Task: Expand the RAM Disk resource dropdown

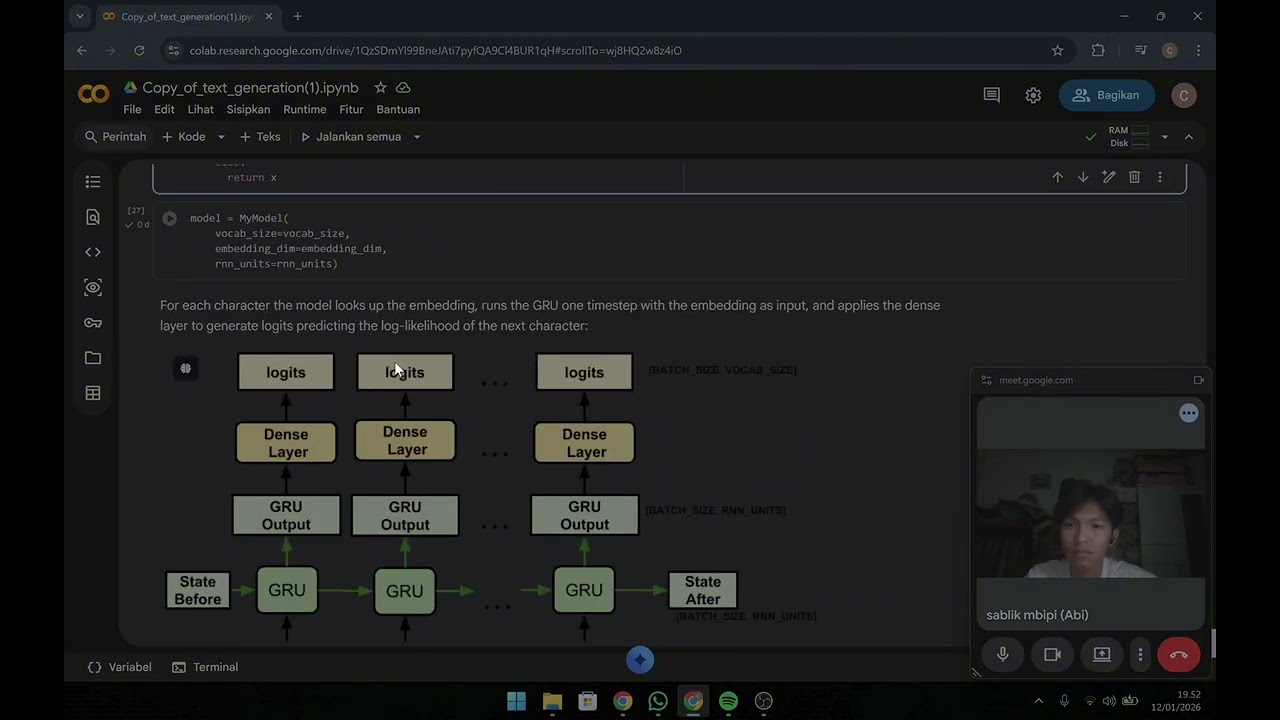Action: [1164, 137]
